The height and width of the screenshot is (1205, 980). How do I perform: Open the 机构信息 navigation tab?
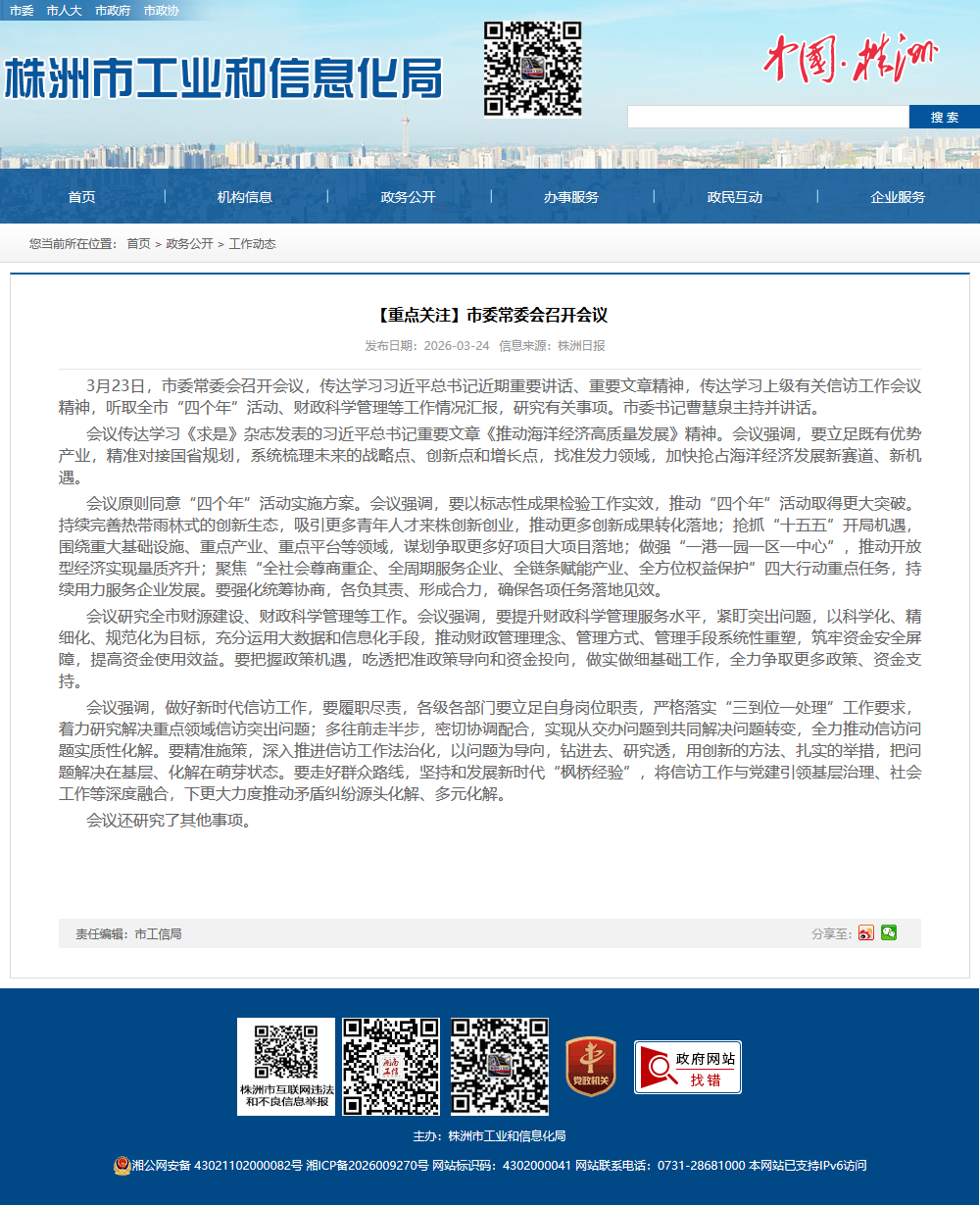(245, 197)
